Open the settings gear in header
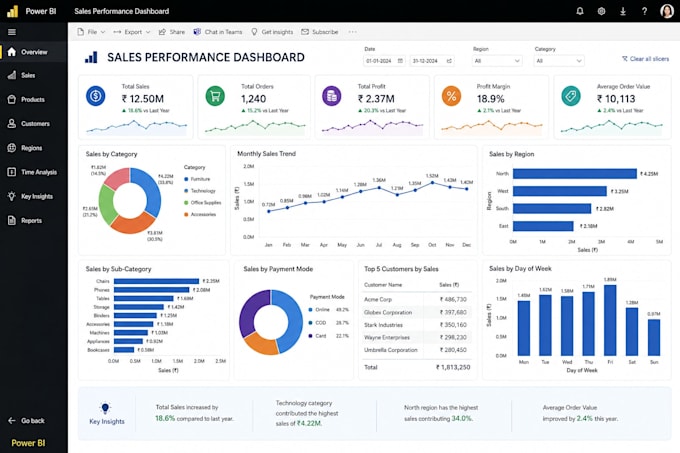 pyautogui.click(x=601, y=11)
